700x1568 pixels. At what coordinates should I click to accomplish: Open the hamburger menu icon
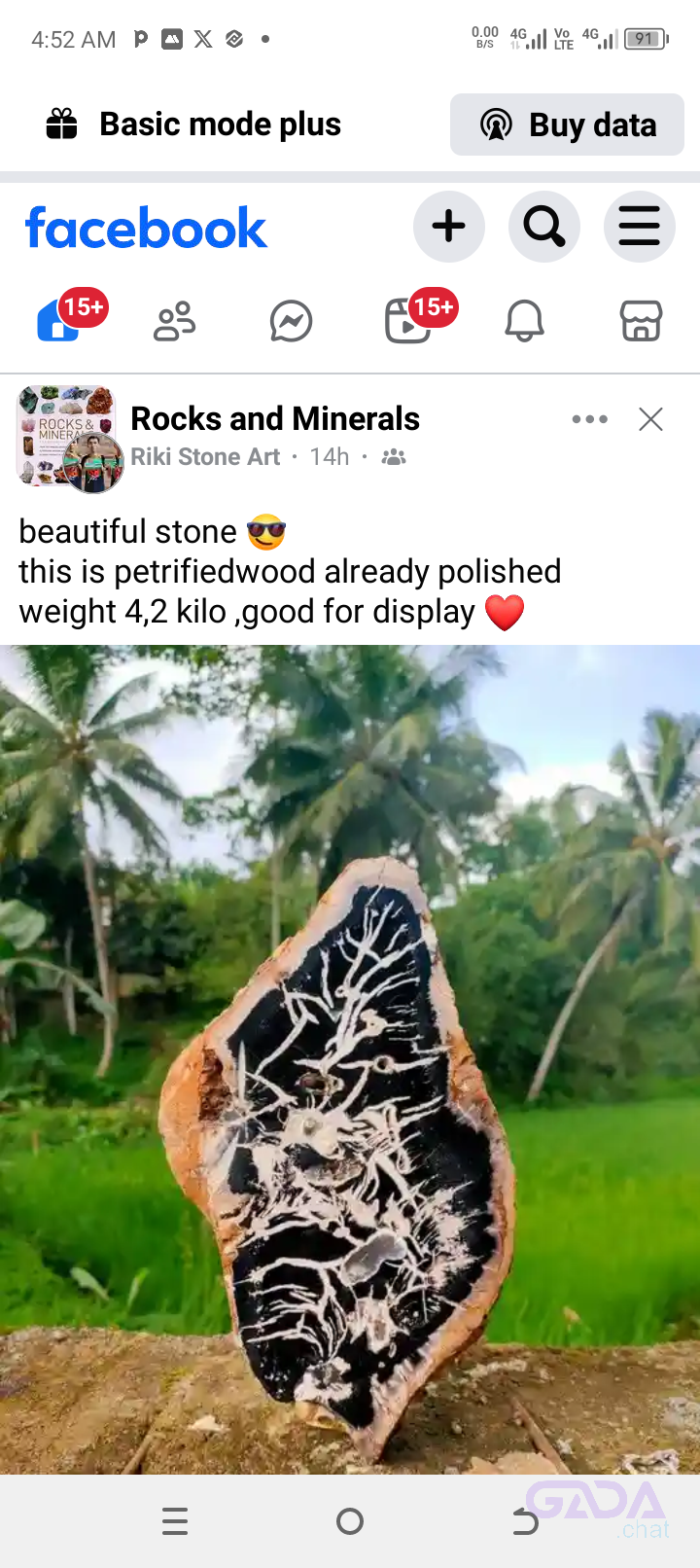point(639,227)
